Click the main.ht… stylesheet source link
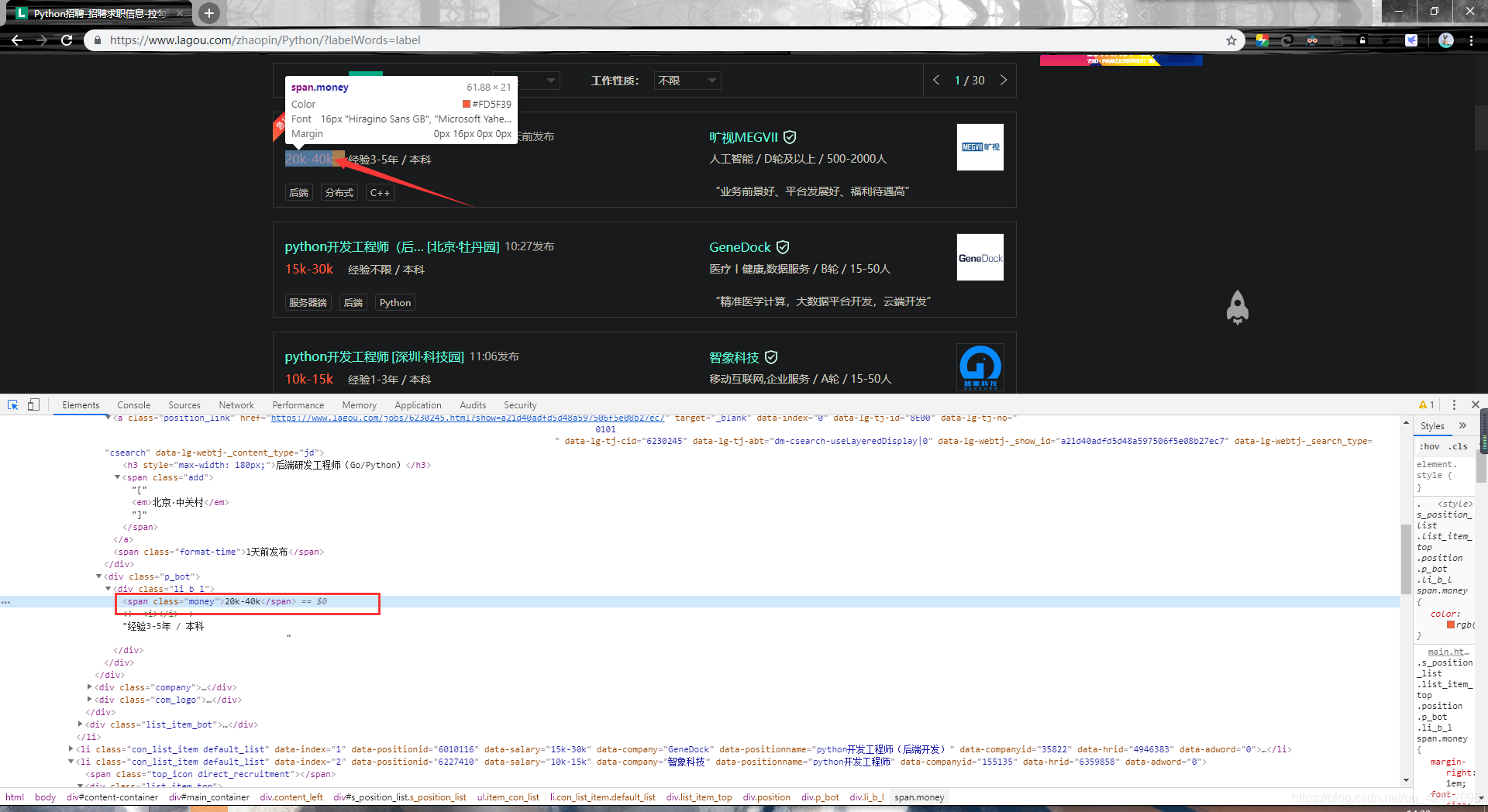1488x812 pixels. tap(1448, 652)
